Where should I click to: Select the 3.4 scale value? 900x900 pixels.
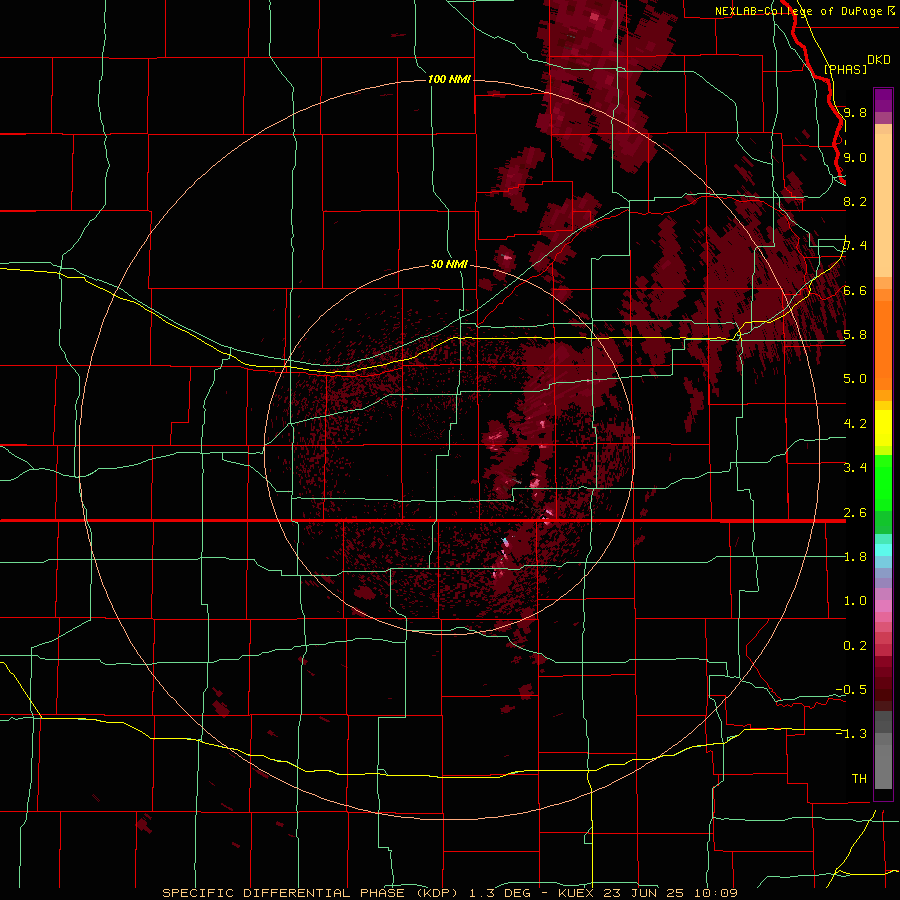pos(855,468)
